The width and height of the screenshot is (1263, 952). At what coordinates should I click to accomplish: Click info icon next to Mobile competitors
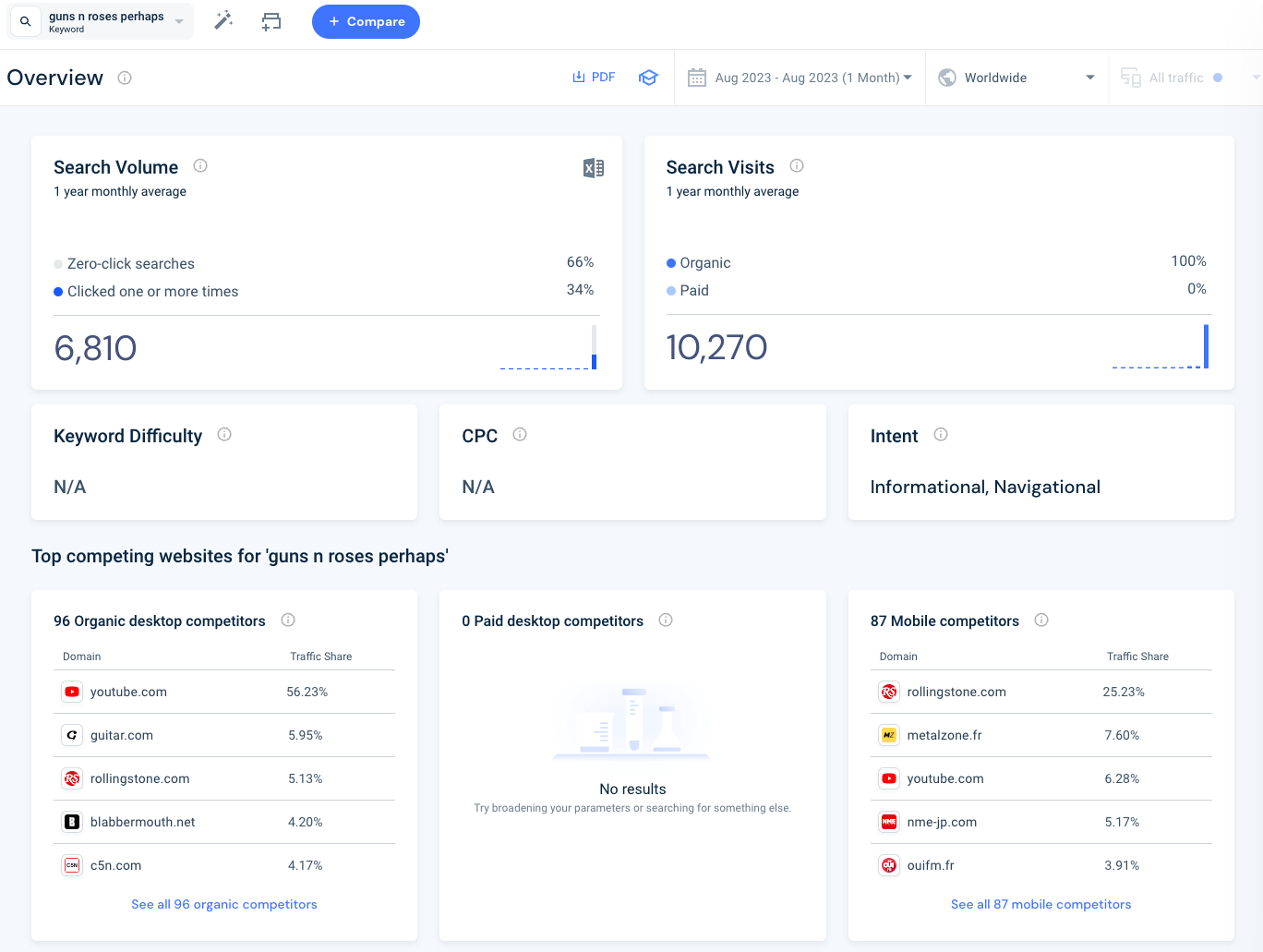(x=1041, y=621)
